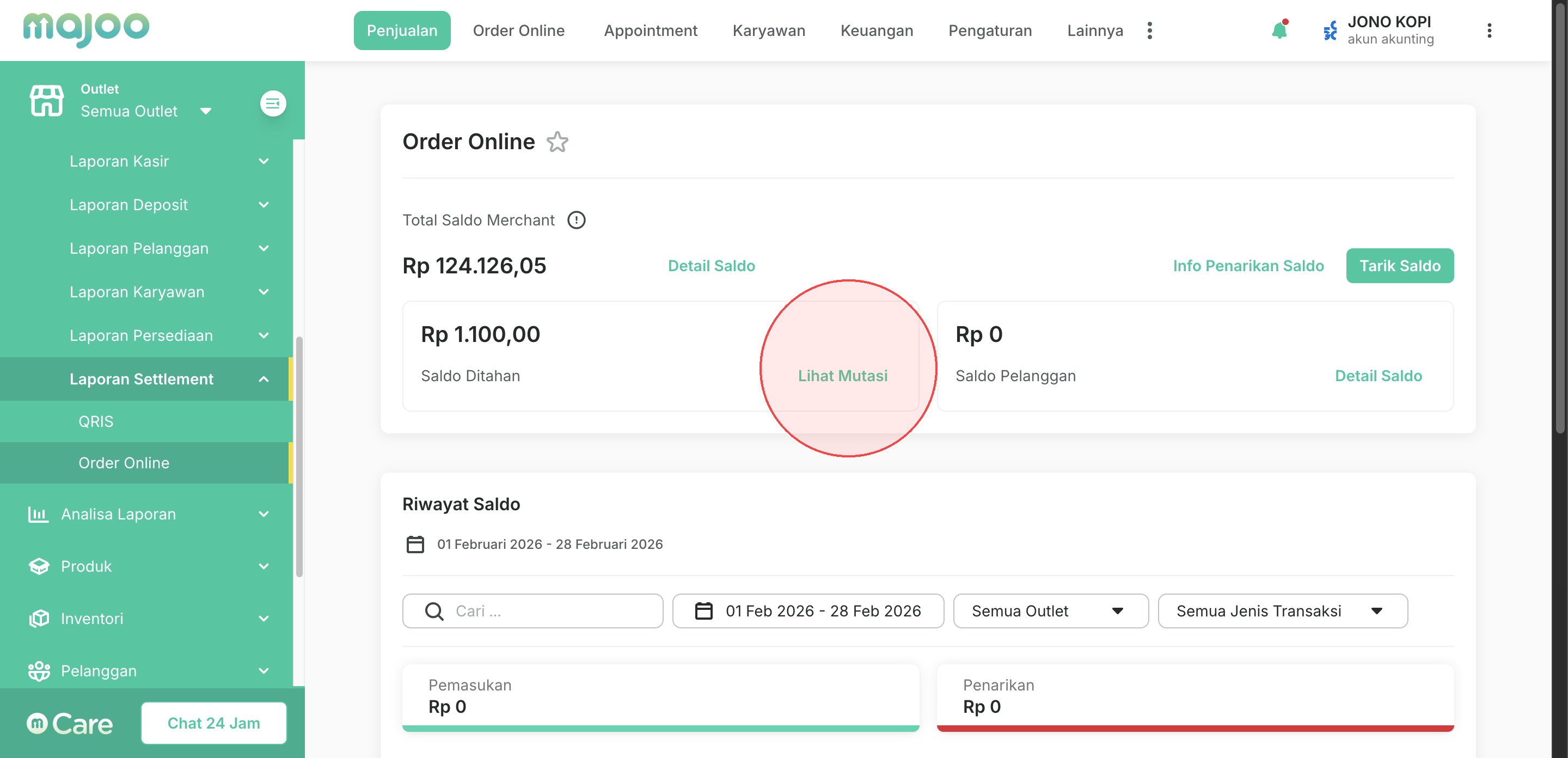
Task: Click the sidebar vertical scrollbar
Action: point(299,457)
